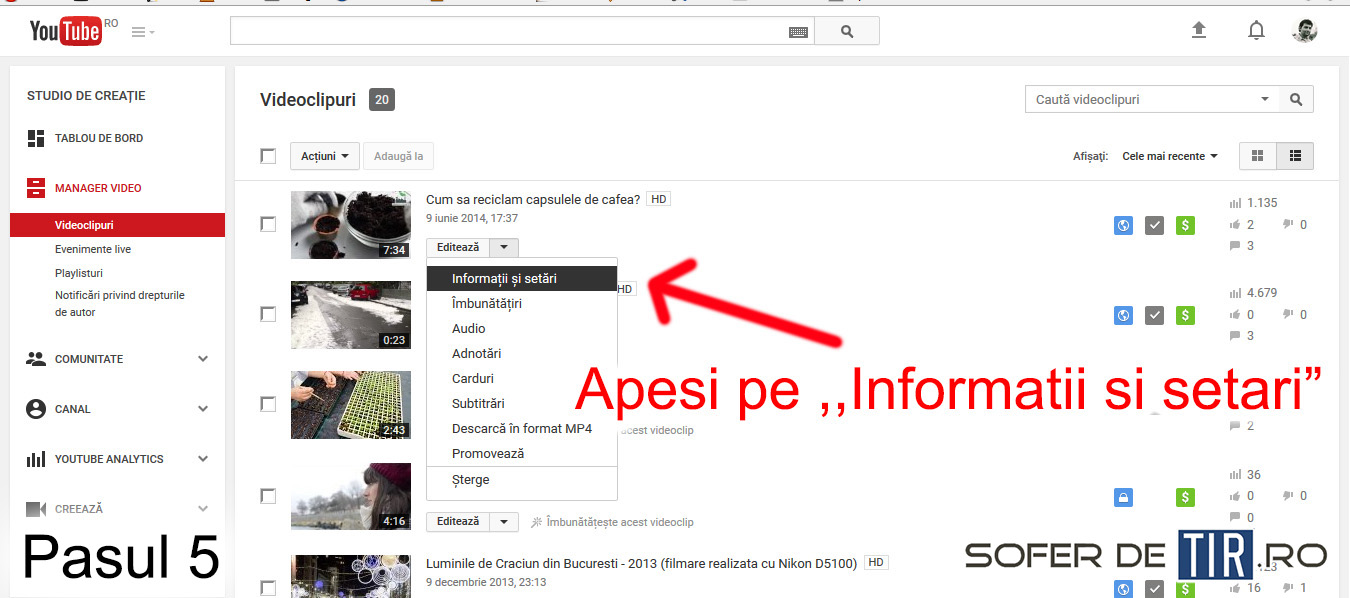Select the coffee capsules video checkbox
1350x598 pixels.
[x=268, y=224]
